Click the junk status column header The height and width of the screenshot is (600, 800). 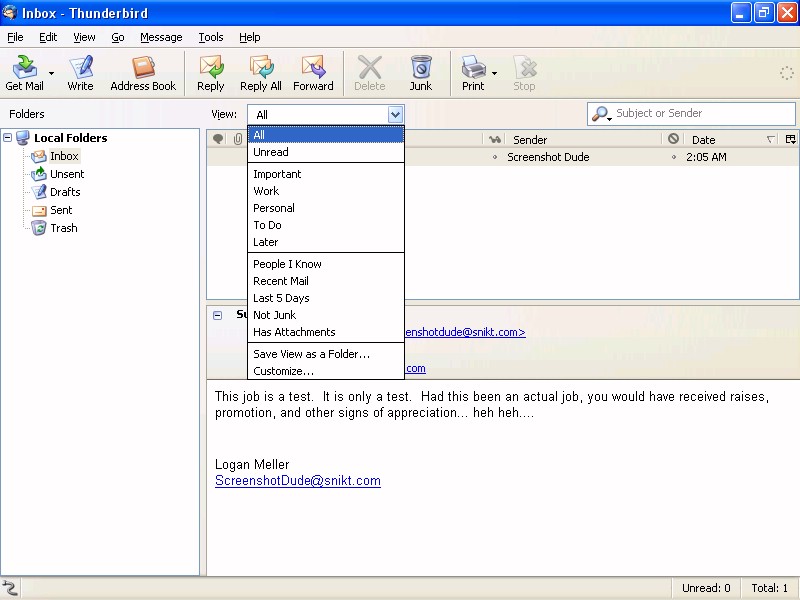pyautogui.click(x=673, y=139)
